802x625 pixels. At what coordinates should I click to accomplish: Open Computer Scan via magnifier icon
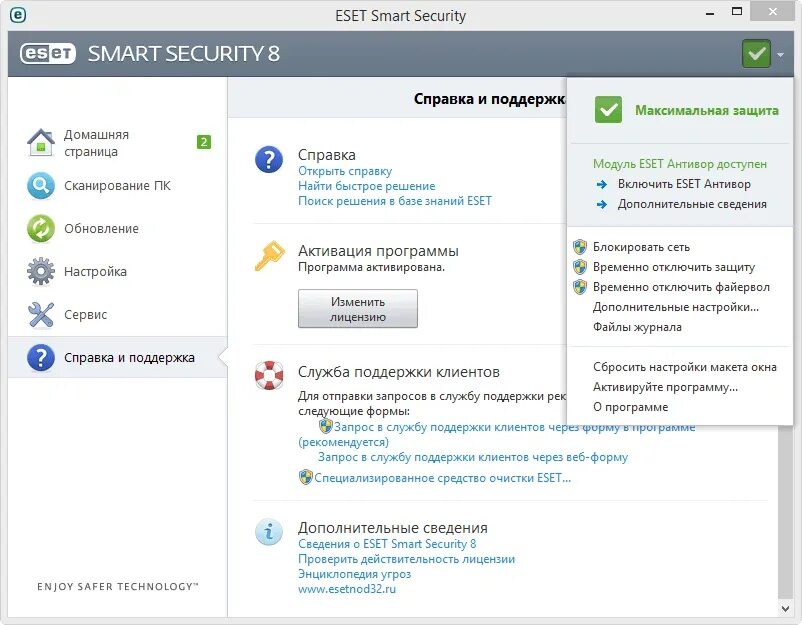click(40, 186)
